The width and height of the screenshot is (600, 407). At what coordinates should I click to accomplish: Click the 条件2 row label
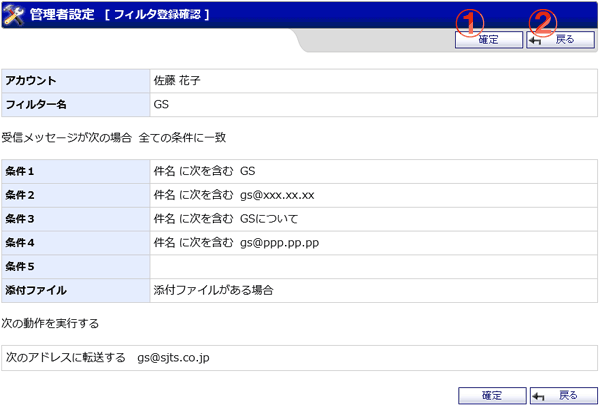20,195
